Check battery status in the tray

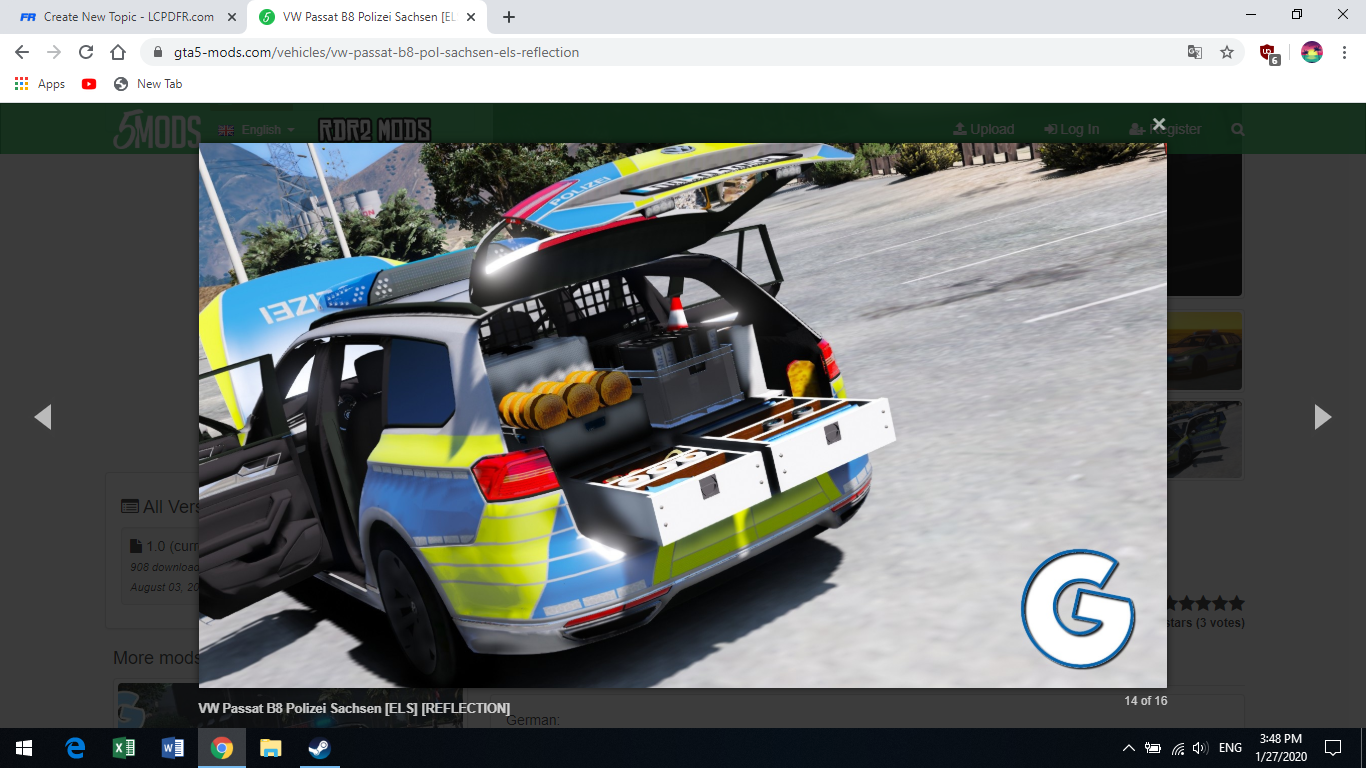point(1153,748)
